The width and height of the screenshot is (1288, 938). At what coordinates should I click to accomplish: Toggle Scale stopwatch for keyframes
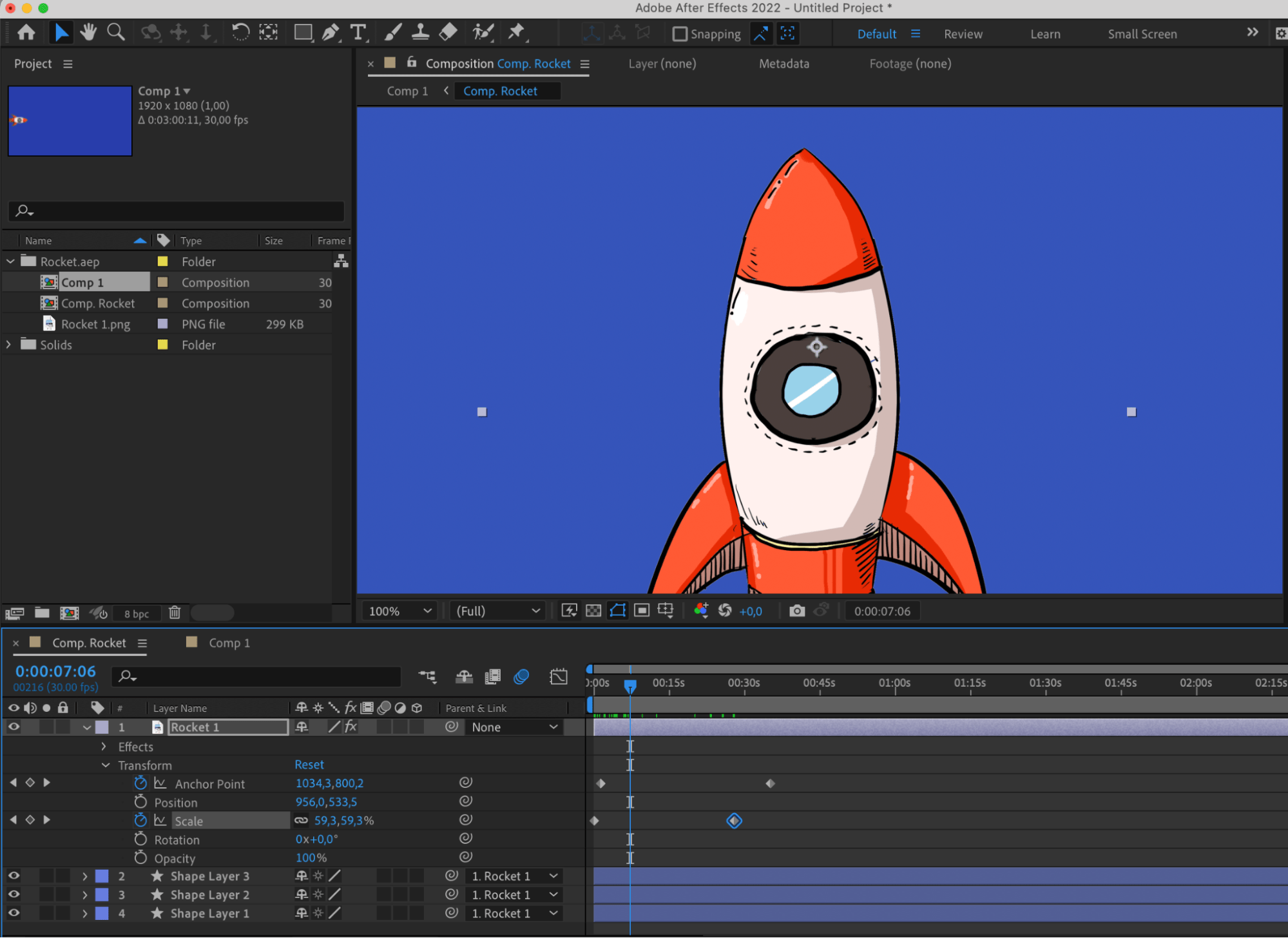pyautogui.click(x=140, y=820)
